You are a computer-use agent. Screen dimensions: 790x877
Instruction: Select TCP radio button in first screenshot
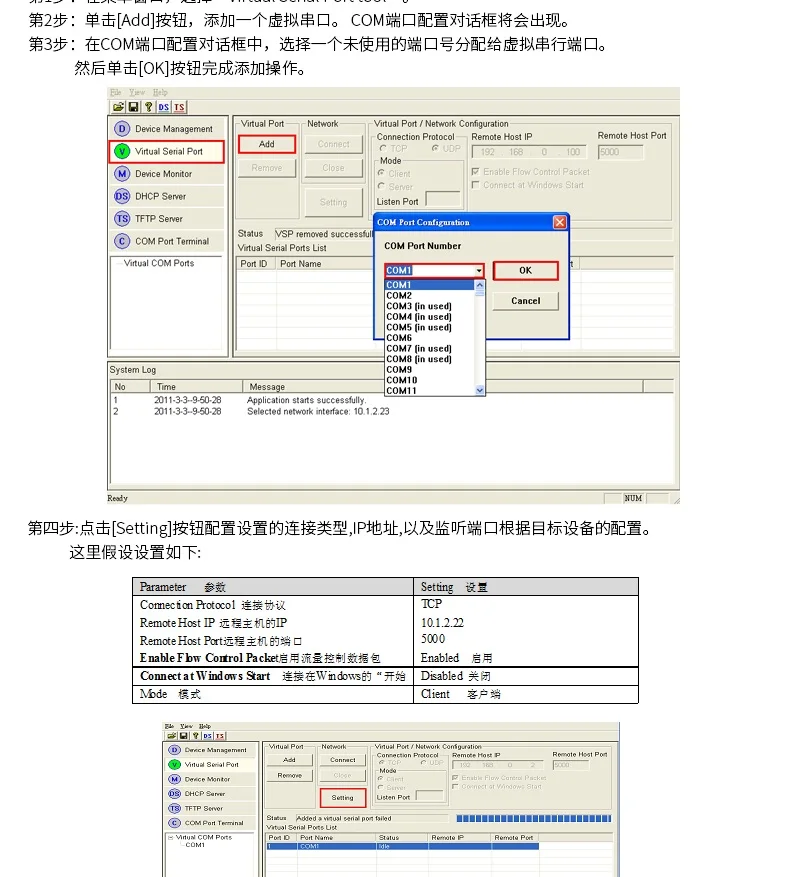[x=383, y=148]
